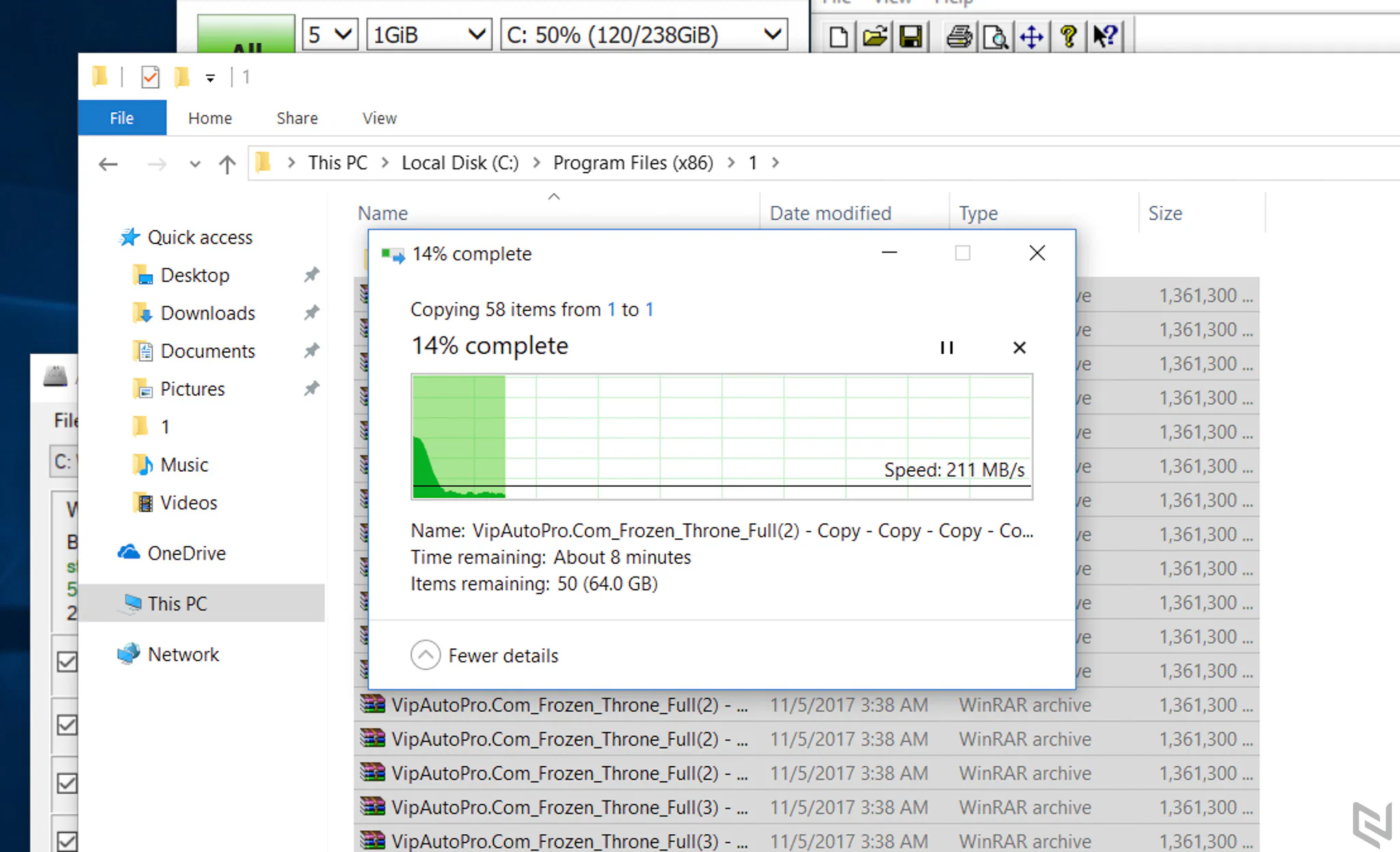Screen dimensions: 1400x852
Task: Go back with the Explorer back arrow
Action: pos(108,164)
